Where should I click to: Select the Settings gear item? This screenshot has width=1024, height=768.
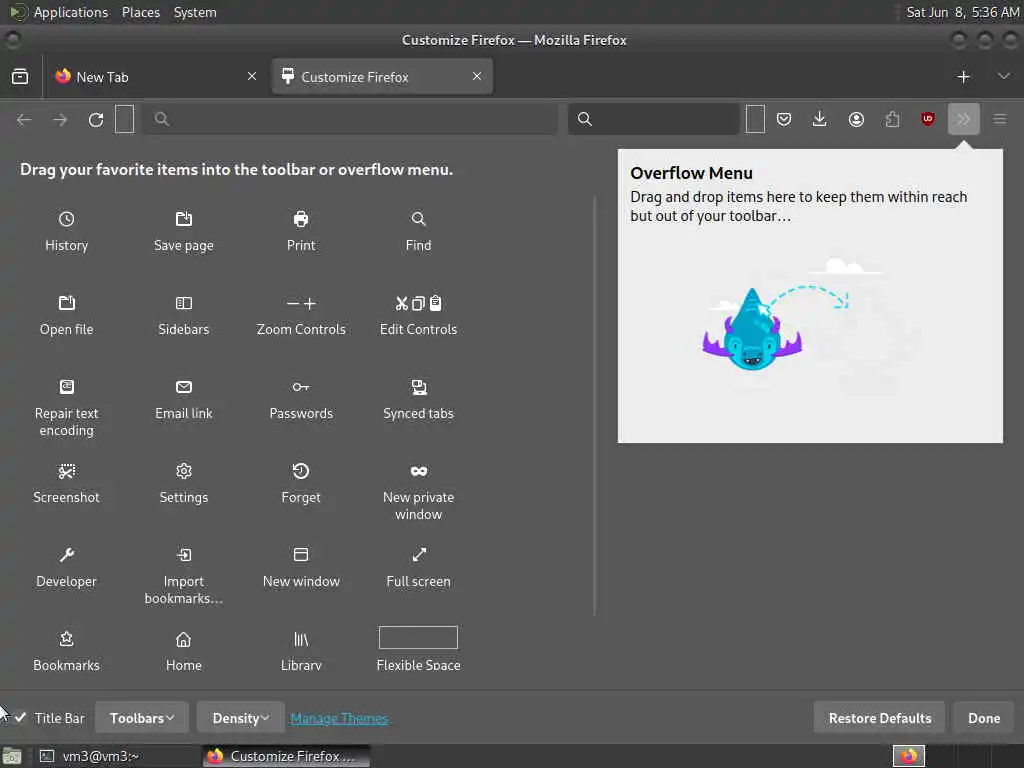tap(184, 483)
